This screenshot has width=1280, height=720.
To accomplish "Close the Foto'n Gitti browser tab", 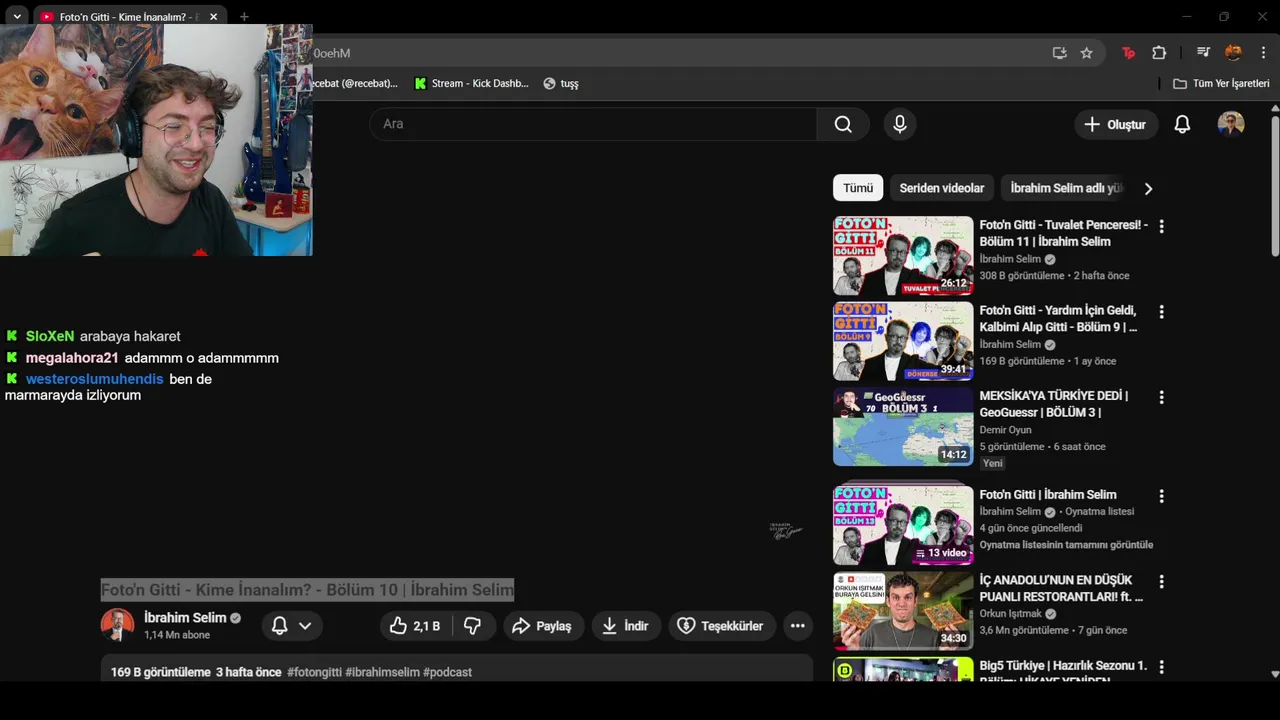I will (213, 17).
